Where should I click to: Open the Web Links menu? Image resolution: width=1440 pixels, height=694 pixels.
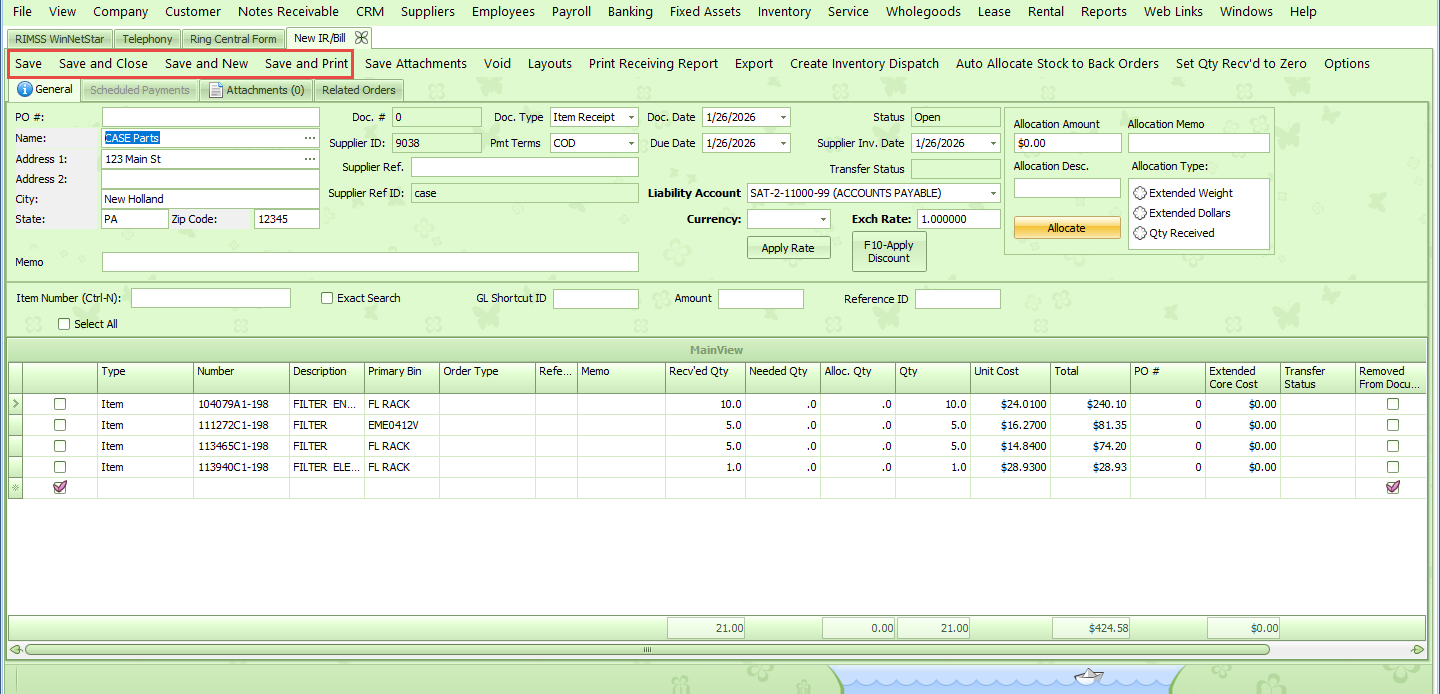[1174, 12]
